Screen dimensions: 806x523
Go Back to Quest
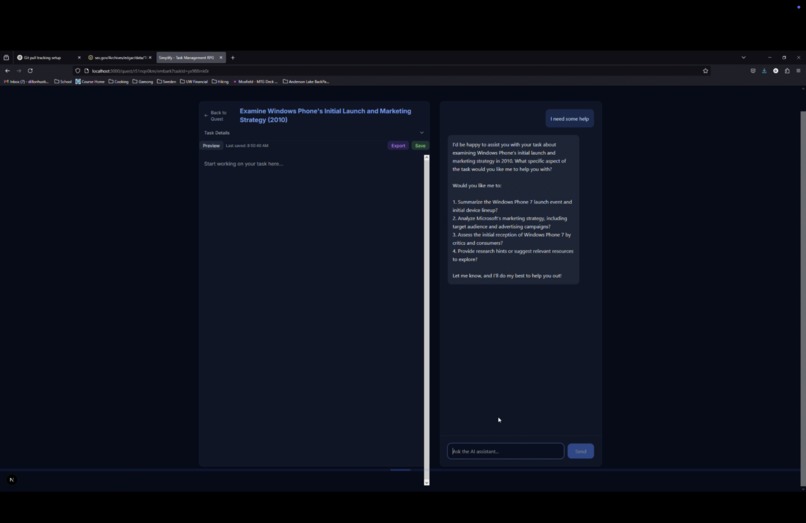215,116
